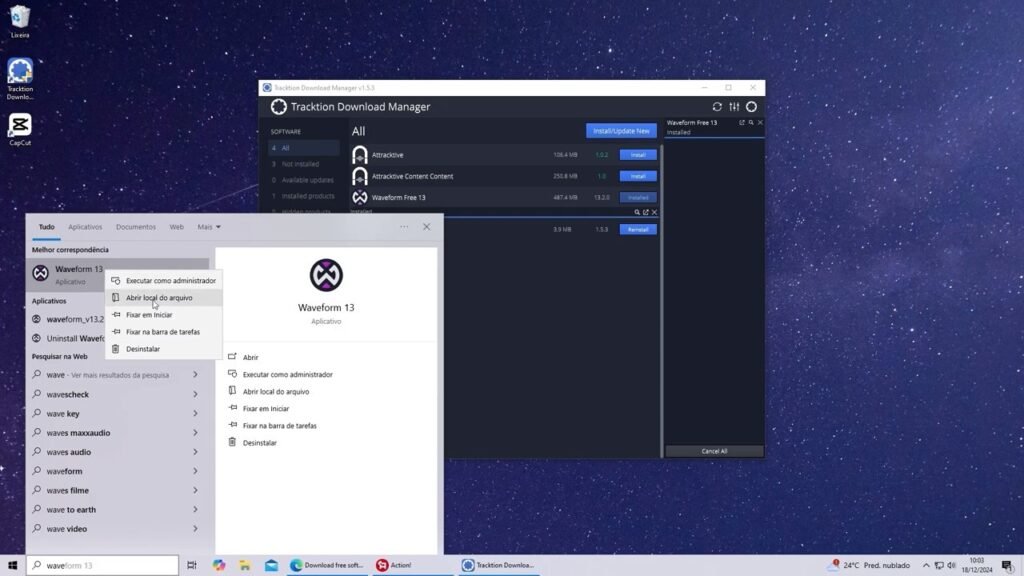Dismiss the installed status under Waveform Free 13 row
Screen dimensions: 1024x576
(x=654, y=212)
